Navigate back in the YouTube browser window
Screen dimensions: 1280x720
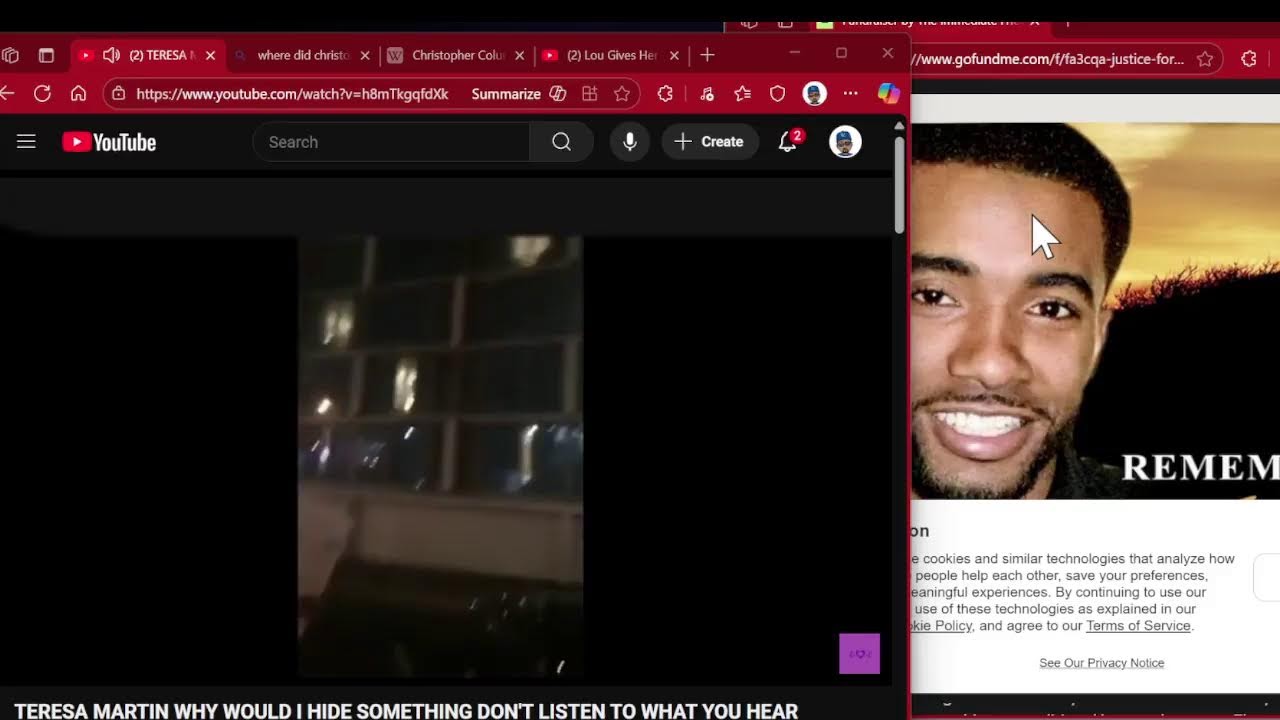pos(8,93)
